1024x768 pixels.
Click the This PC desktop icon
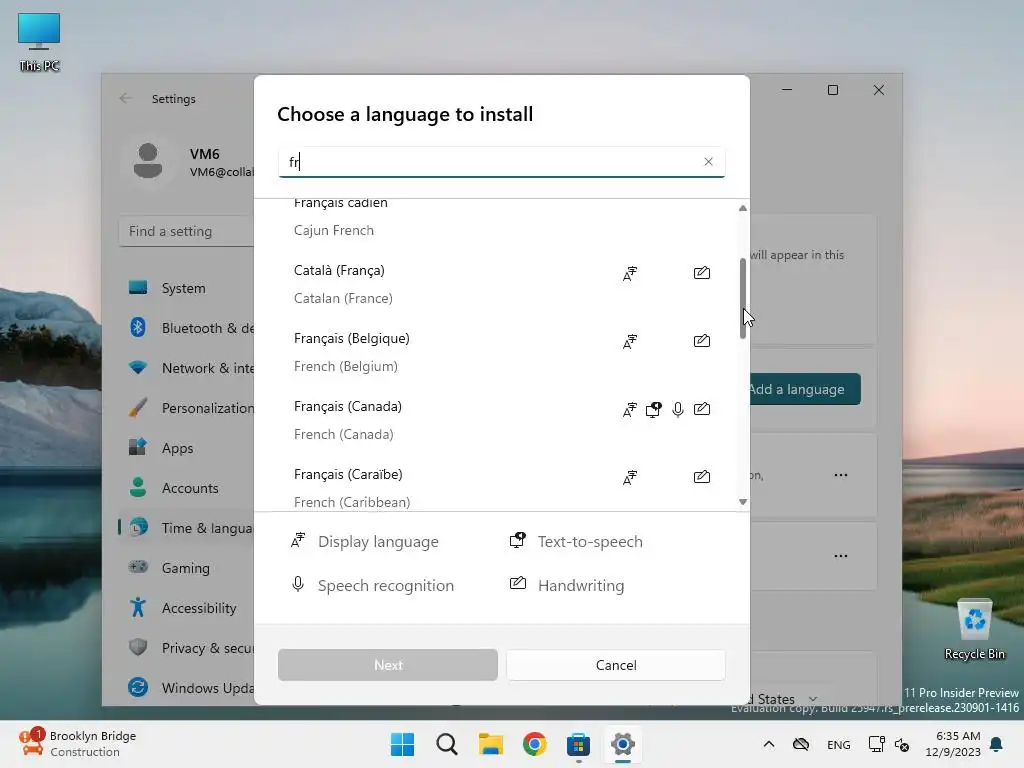coord(39,42)
